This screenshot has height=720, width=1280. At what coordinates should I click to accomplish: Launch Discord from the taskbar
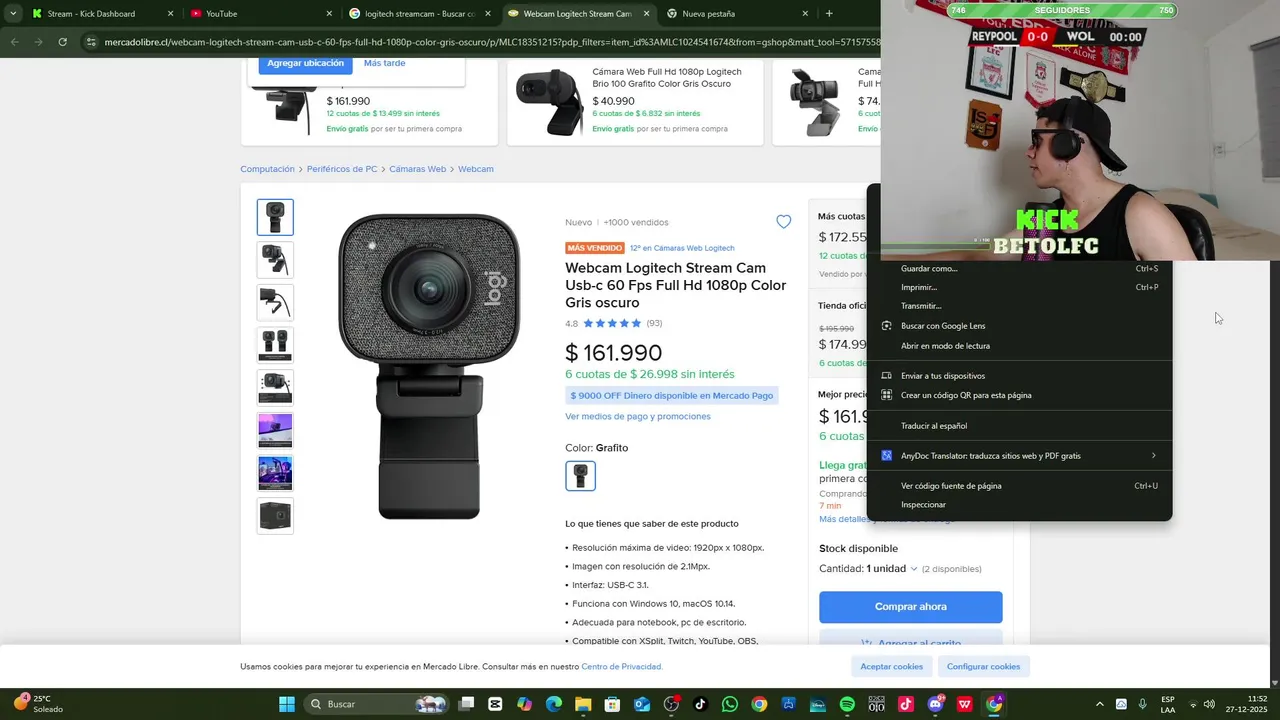click(x=935, y=704)
